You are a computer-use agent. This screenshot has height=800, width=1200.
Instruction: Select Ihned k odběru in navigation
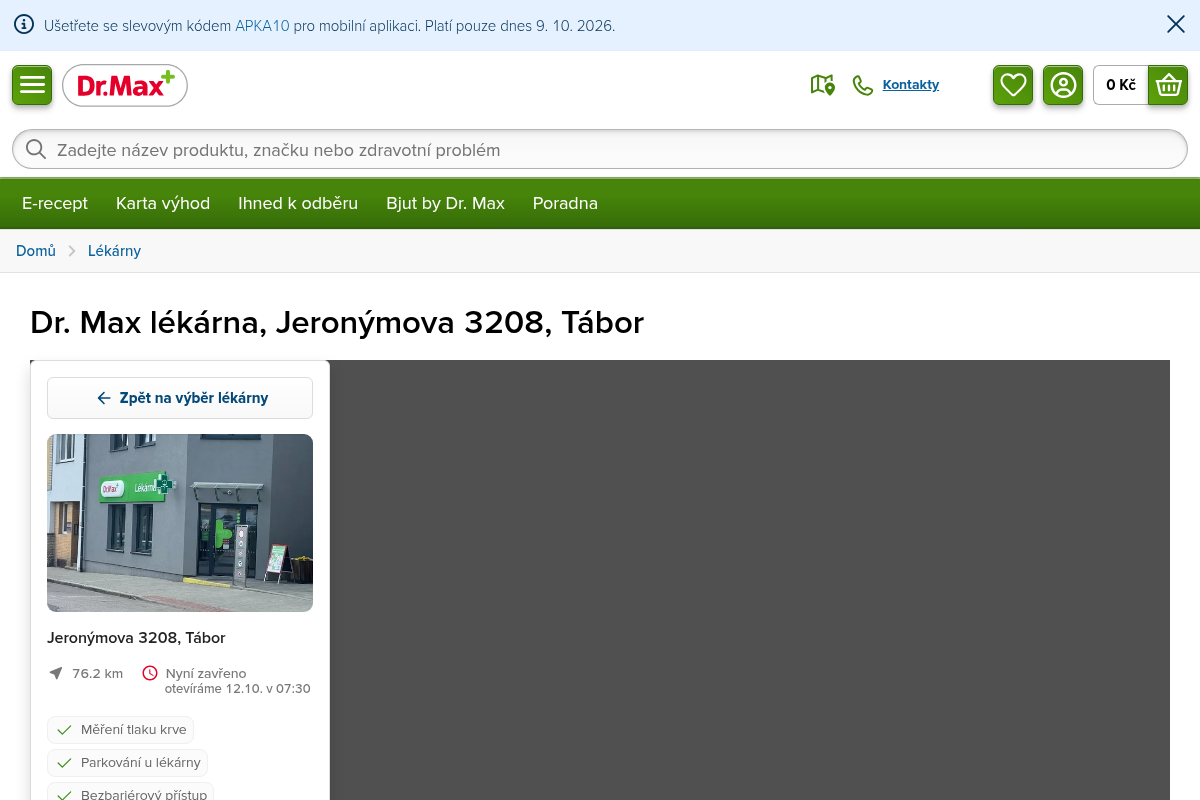click(x=298, y=203)
